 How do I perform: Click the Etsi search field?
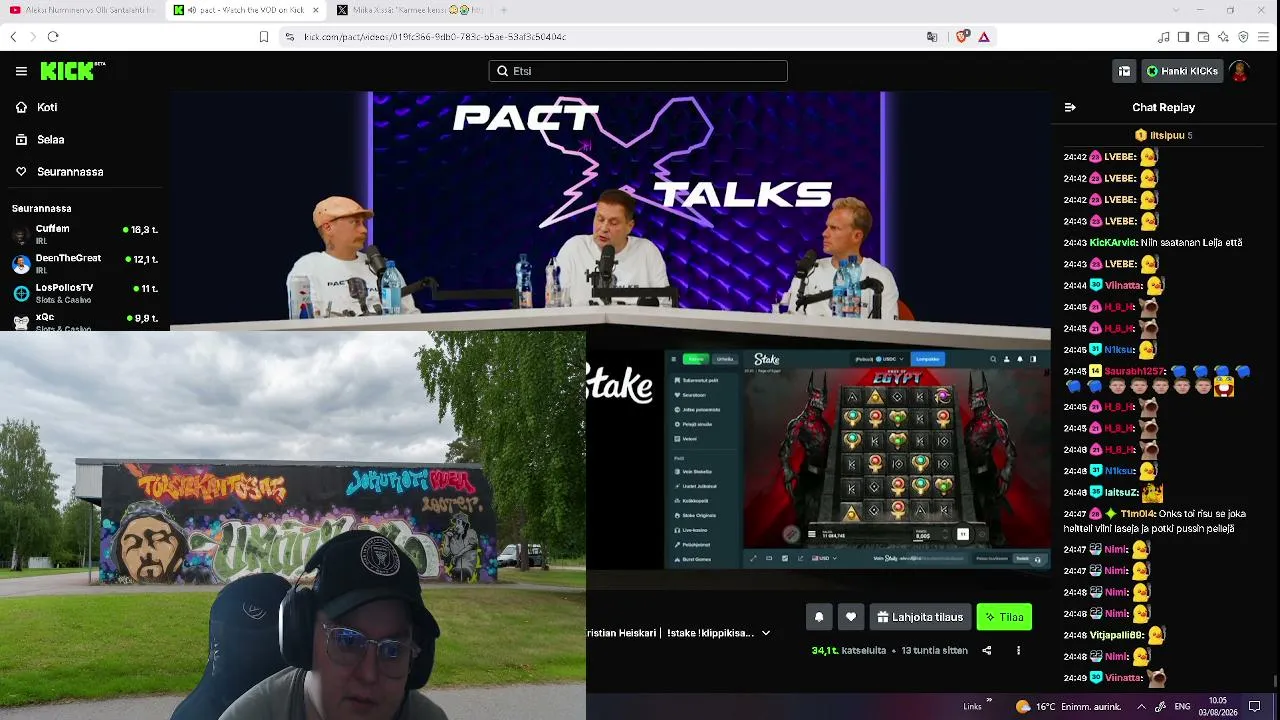click(638, 71)
